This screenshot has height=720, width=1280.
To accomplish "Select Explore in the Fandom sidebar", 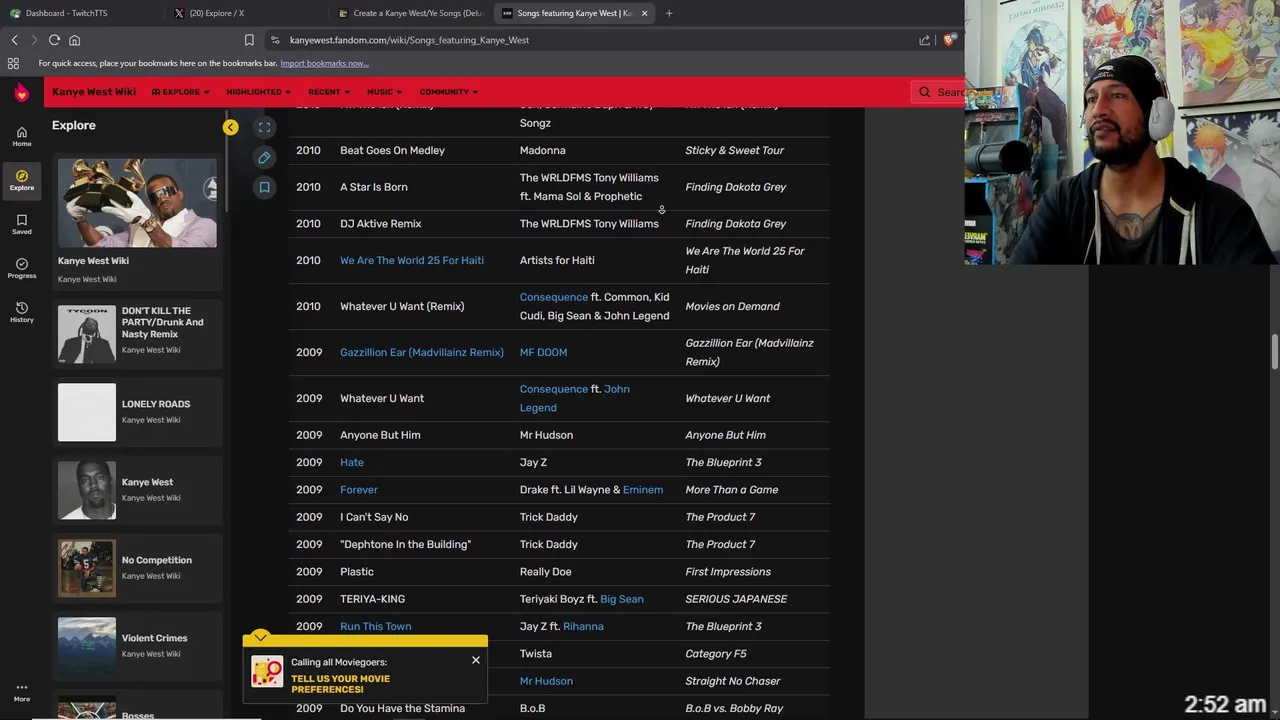I will click(x=21, y=181).
